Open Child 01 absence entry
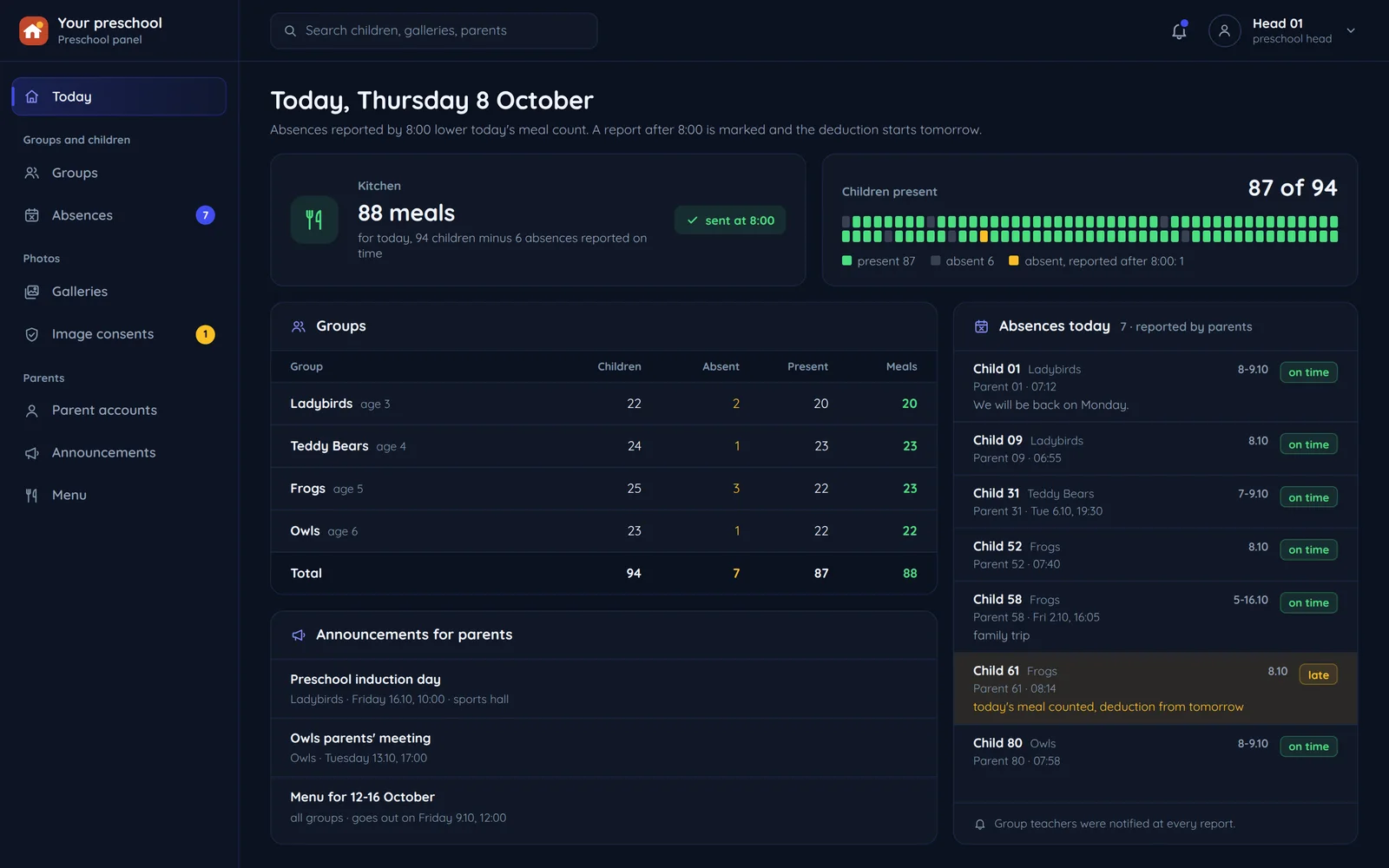This screenshot has height=868, width=1389. point(1155,386)
